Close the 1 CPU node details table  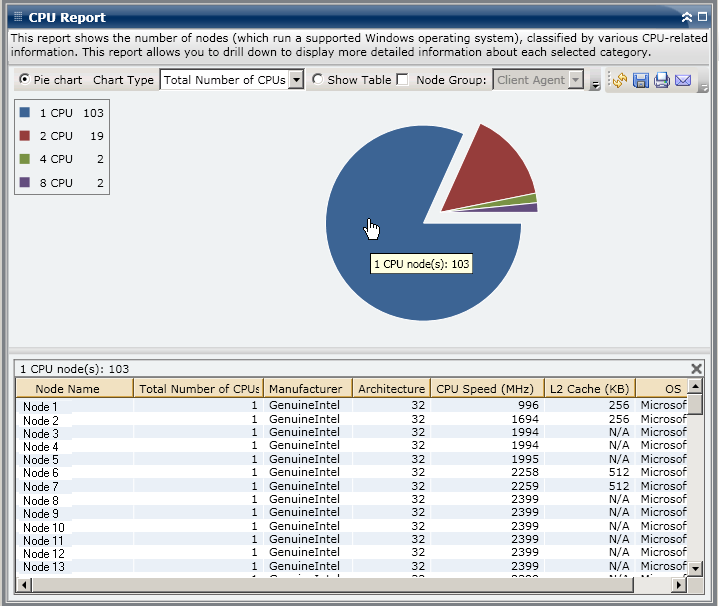pyautogui.click(x=696, y=368)
